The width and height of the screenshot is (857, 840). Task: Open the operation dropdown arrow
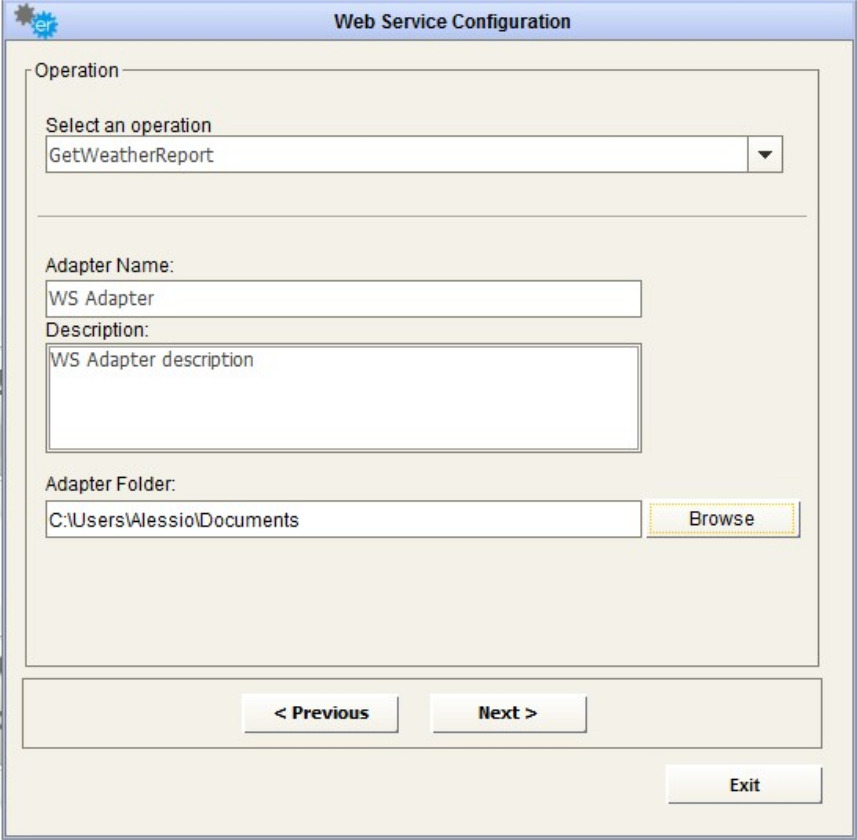point(765,155)
